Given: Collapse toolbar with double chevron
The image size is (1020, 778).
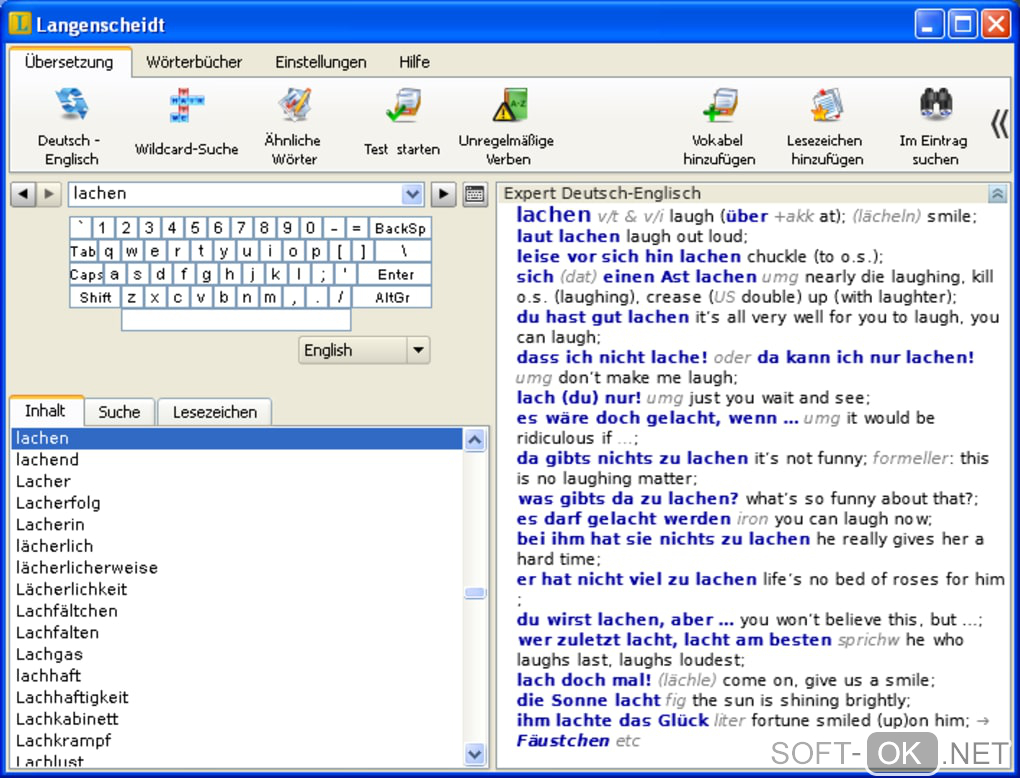Looking at the screenshot, I should coord(999,124).
